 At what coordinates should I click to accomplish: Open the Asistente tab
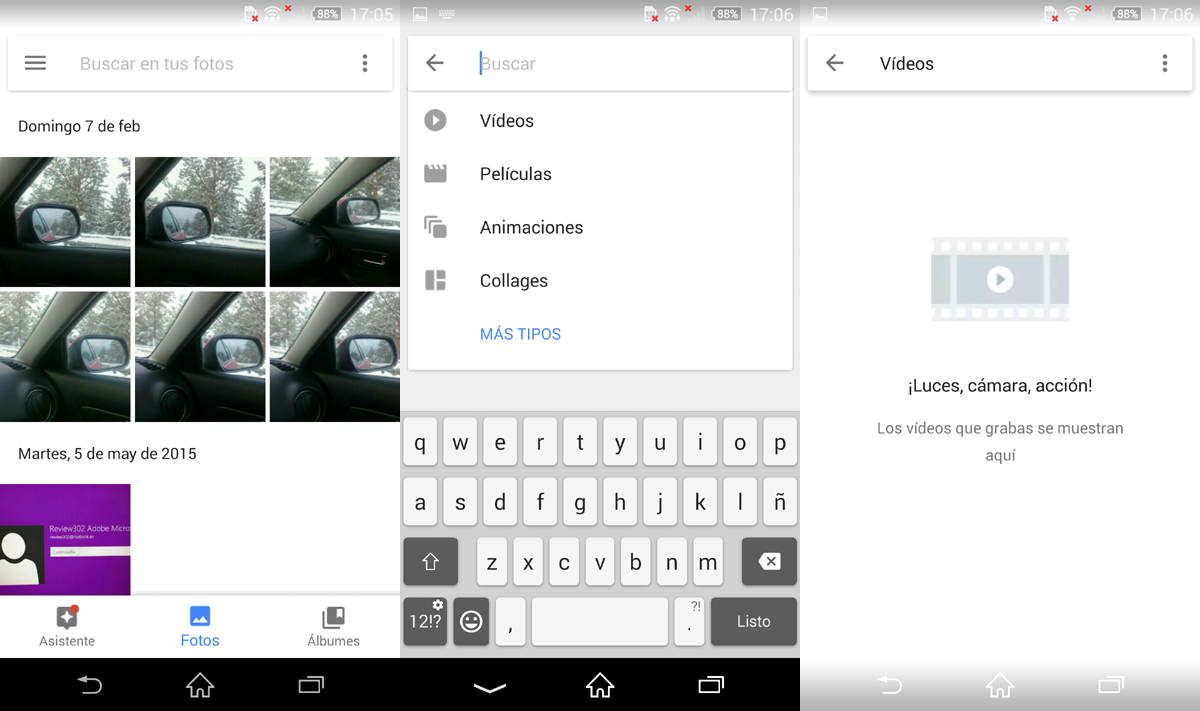point(67,626)
